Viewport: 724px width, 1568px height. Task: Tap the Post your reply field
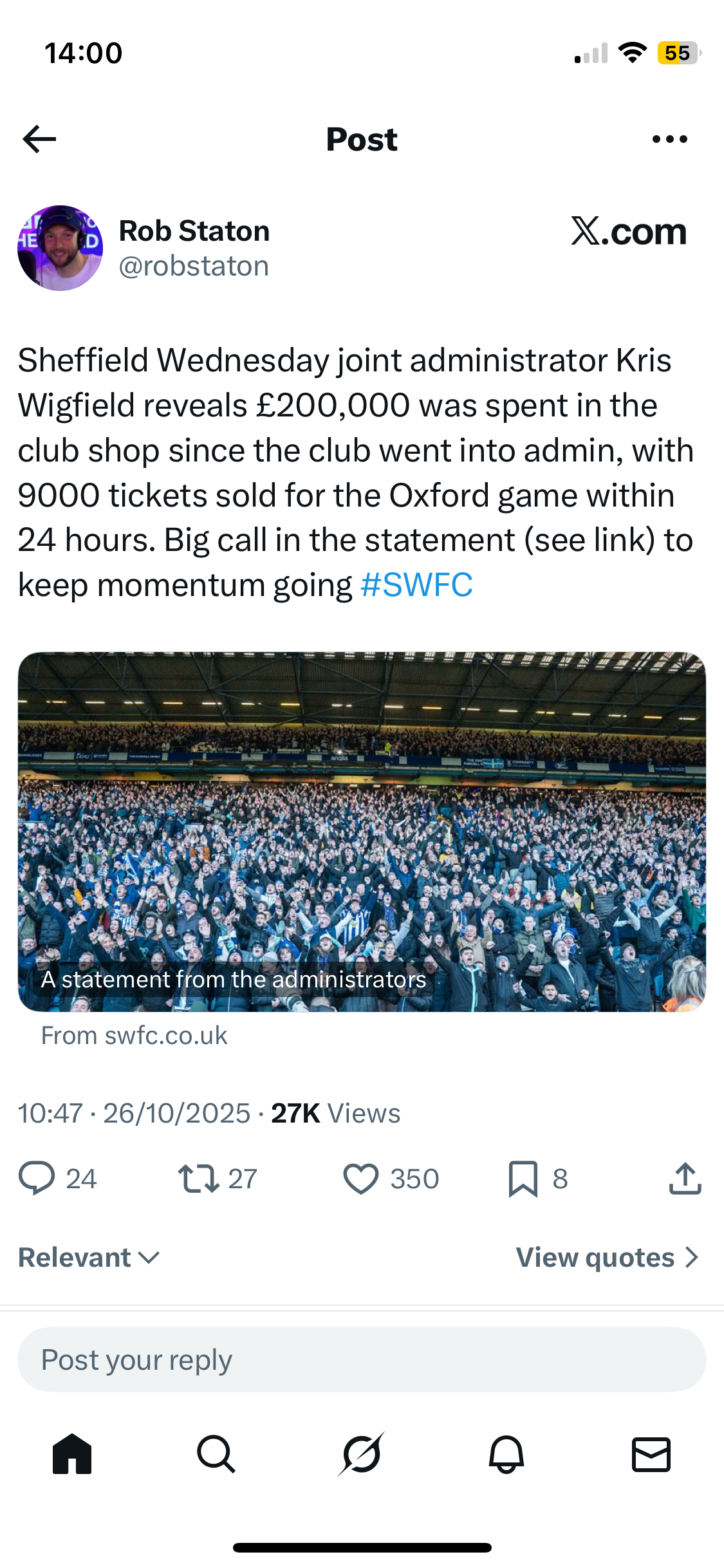362,1359
